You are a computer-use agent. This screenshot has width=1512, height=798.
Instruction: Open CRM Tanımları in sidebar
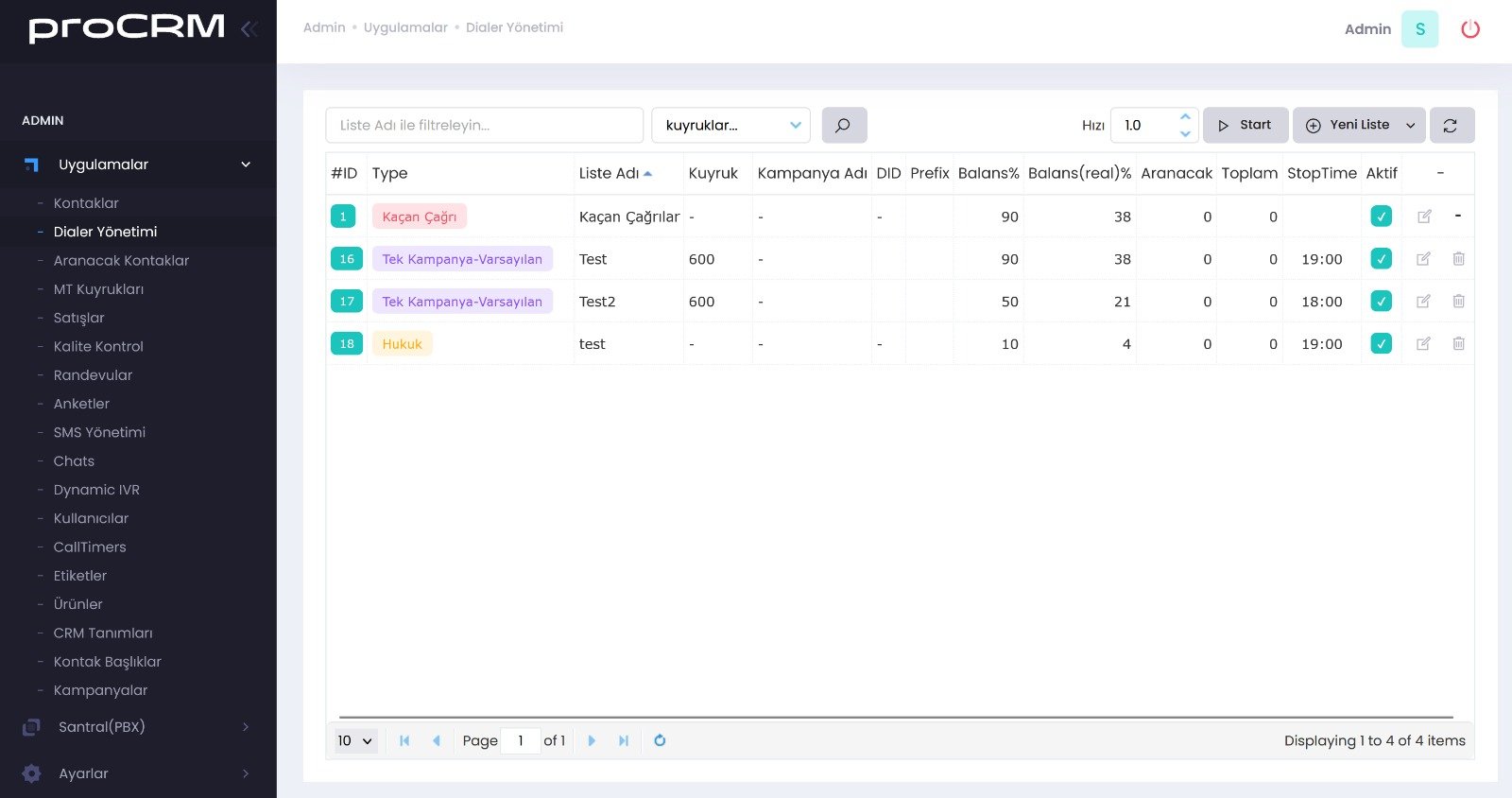(103, 633)
